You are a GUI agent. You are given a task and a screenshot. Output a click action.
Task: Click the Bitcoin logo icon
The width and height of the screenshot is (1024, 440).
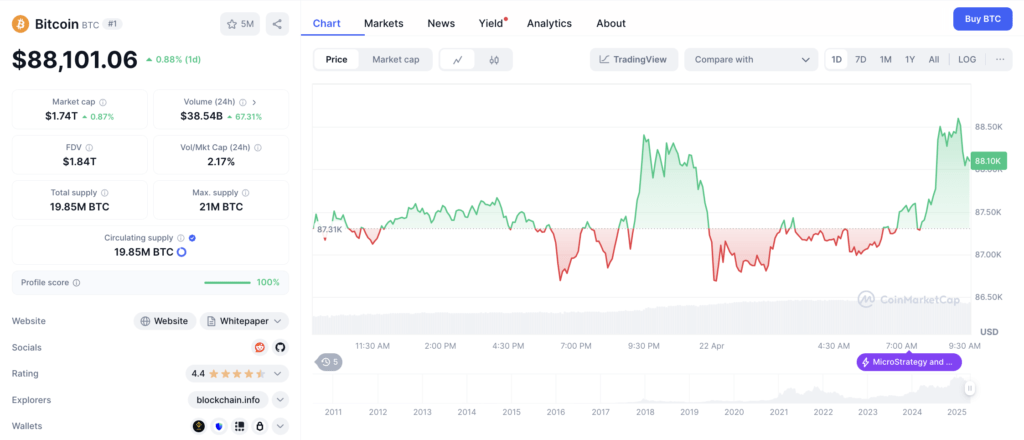click(20, 24)
